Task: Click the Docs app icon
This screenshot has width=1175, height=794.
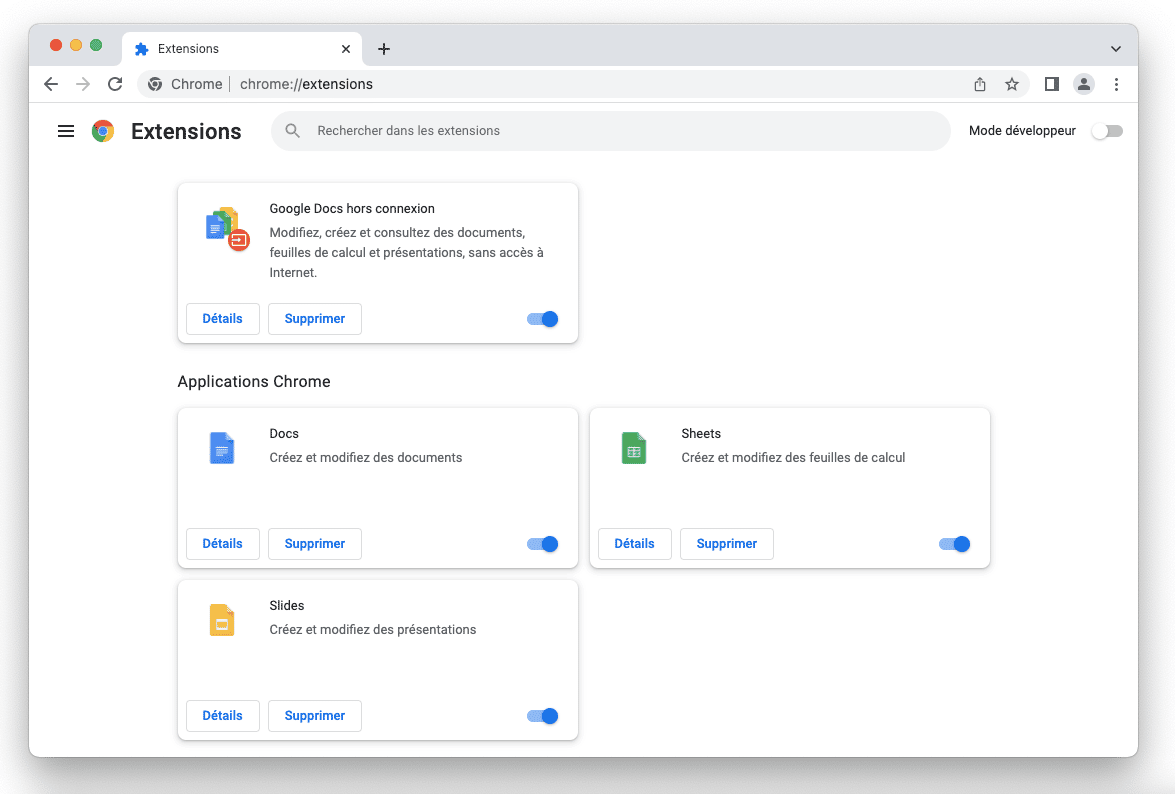Action: 222,448
